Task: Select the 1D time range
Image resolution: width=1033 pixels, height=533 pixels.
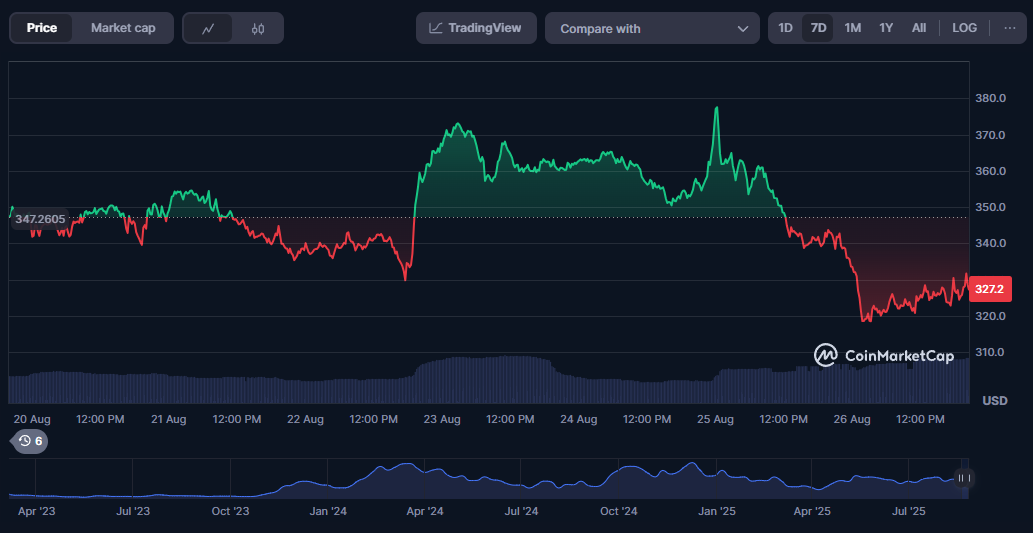Action: pyautogui.click(x=785, y=28)
